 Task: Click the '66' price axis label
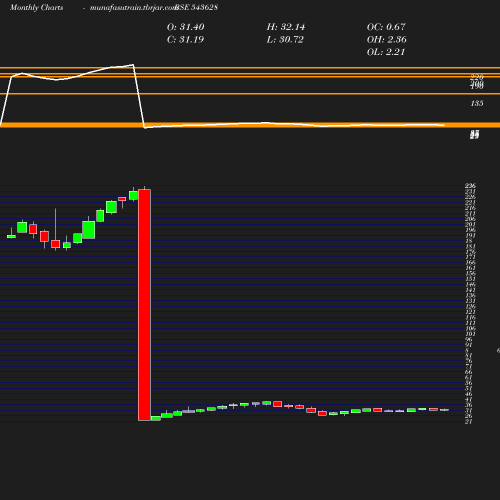click(469, 372)
